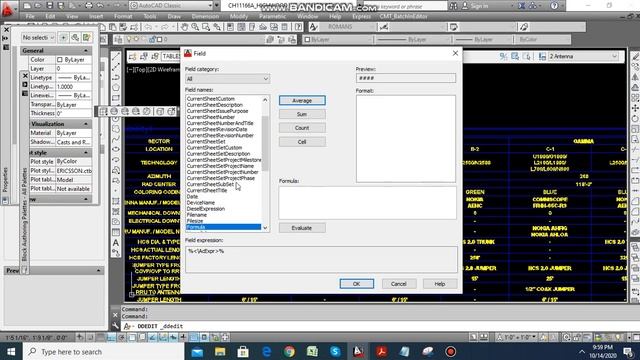
Task: Open Google Chrome from the taskbar
Action: point(289,351)
